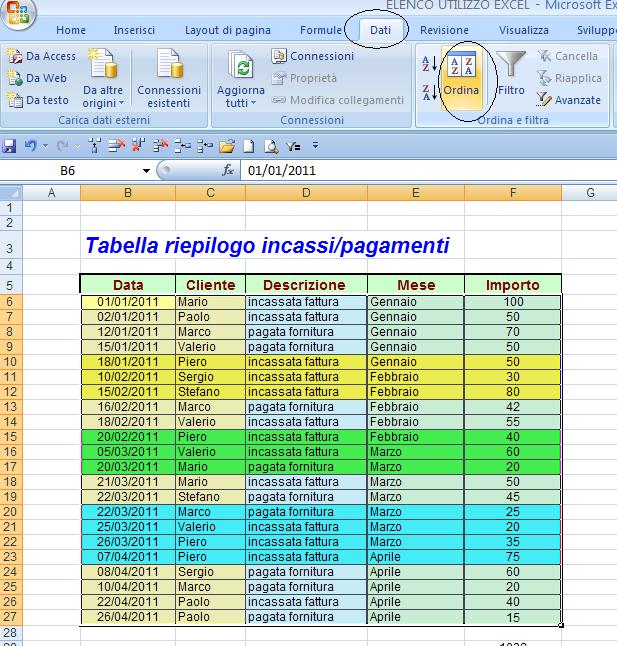
Task: Click the Data header cell
Action: click(128, 285)
